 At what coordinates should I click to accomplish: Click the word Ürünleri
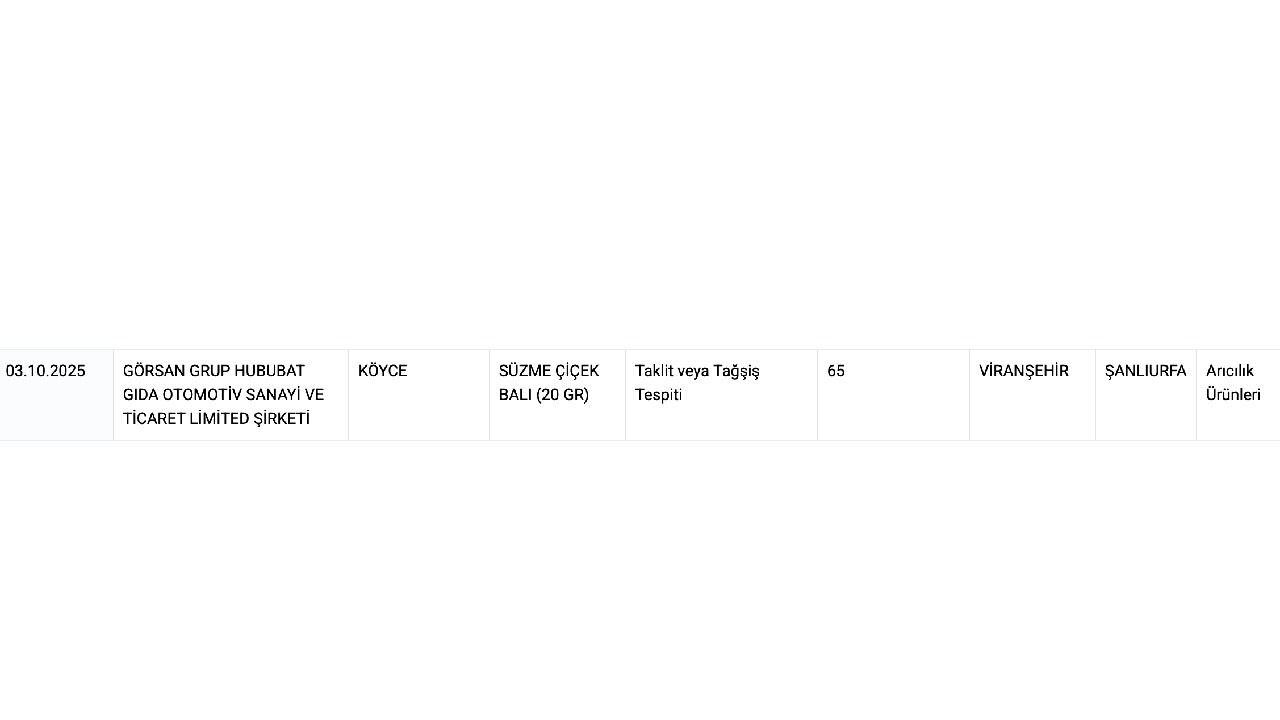(1233, 395)
